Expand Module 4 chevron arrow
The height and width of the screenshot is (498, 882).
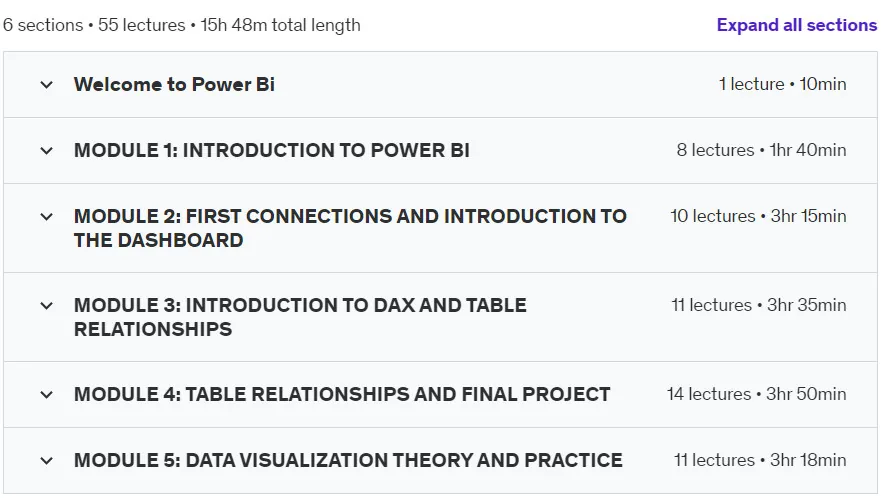click(47, 395)
